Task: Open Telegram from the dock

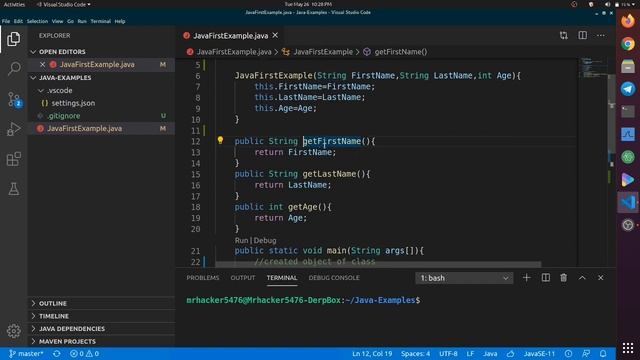Action: pos(628,89)
